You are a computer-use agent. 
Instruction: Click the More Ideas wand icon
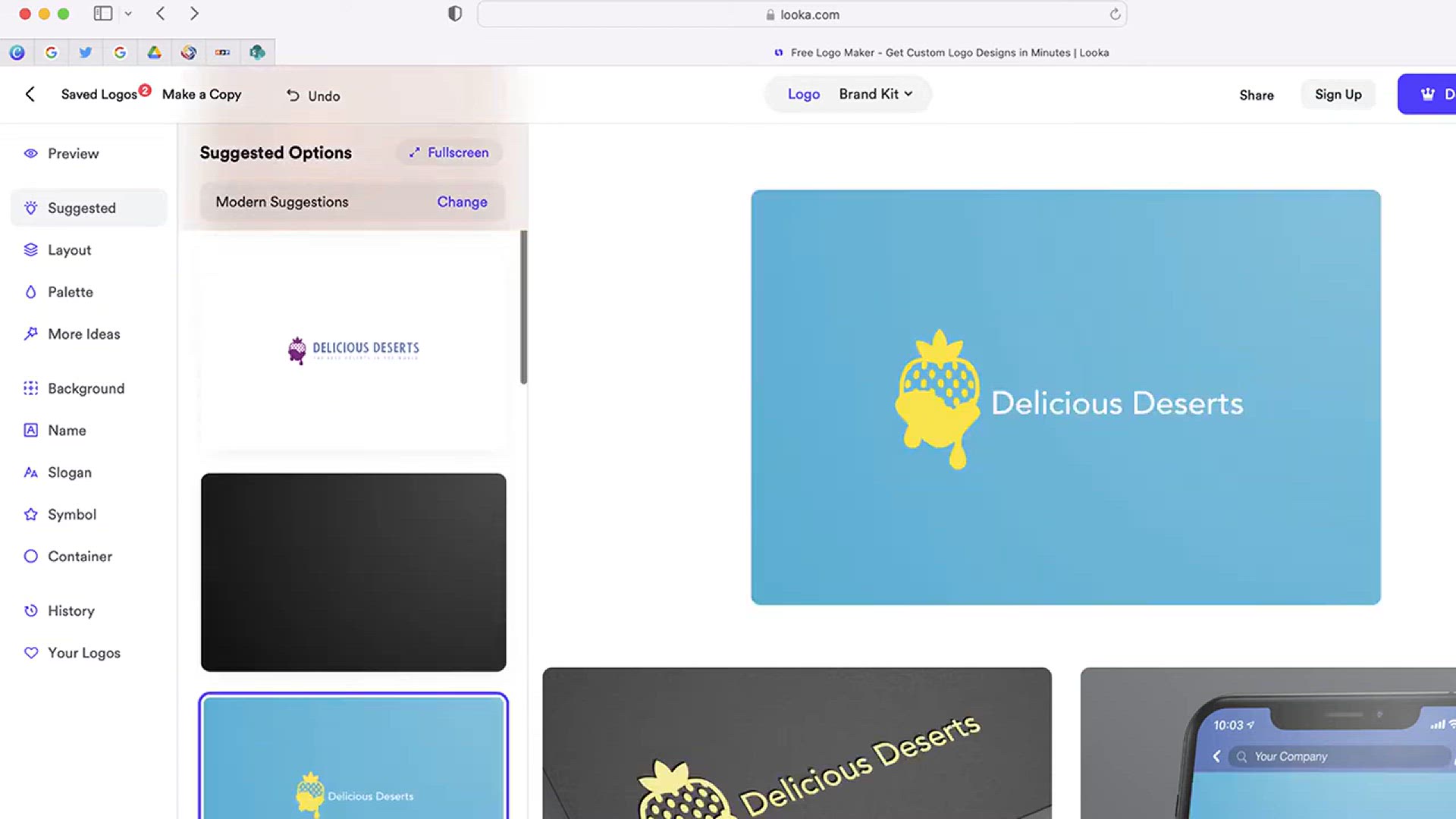tap(30, 334)
